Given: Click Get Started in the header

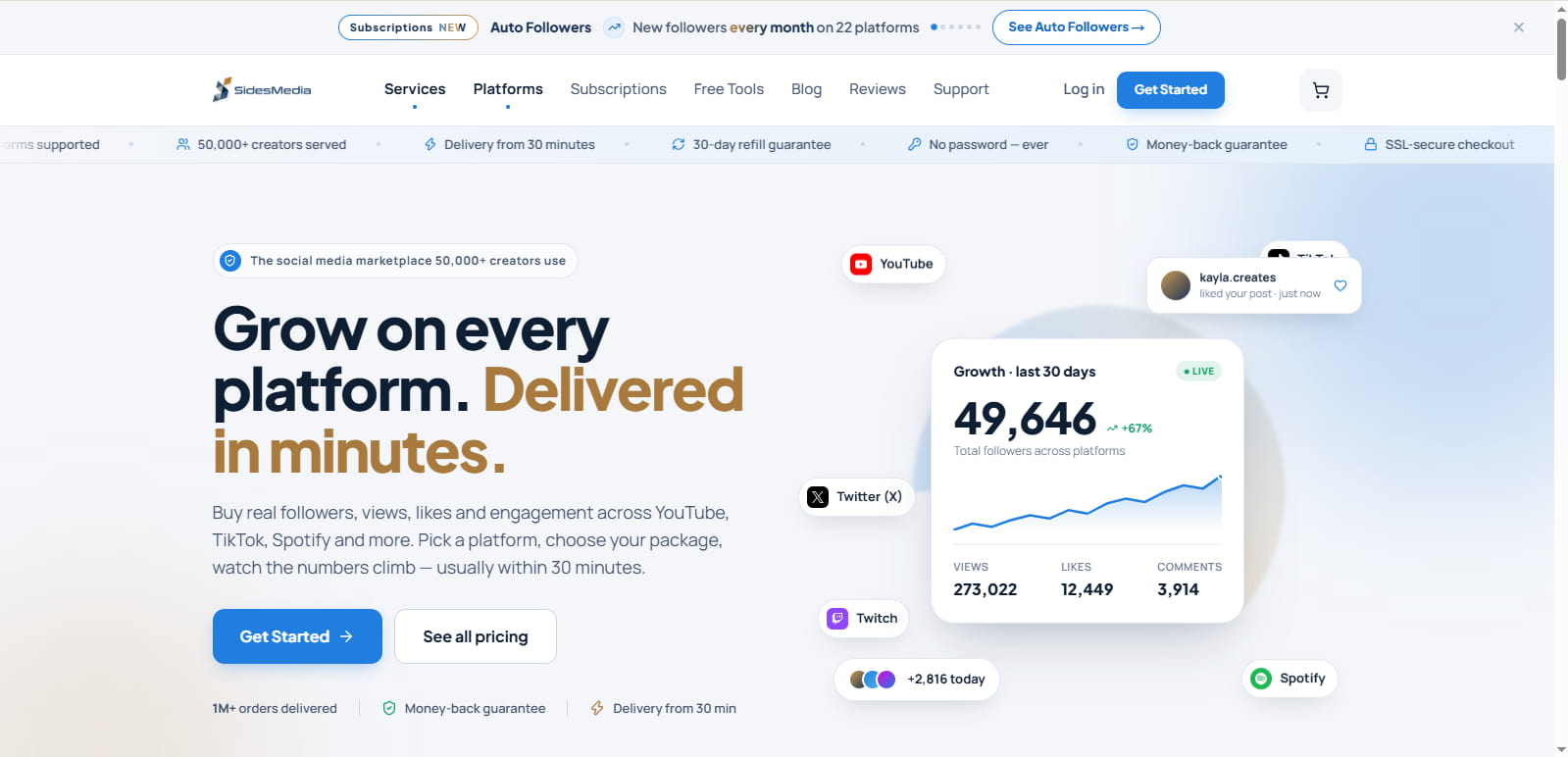Looking at the screenshot, I should tap(1171, 90).
